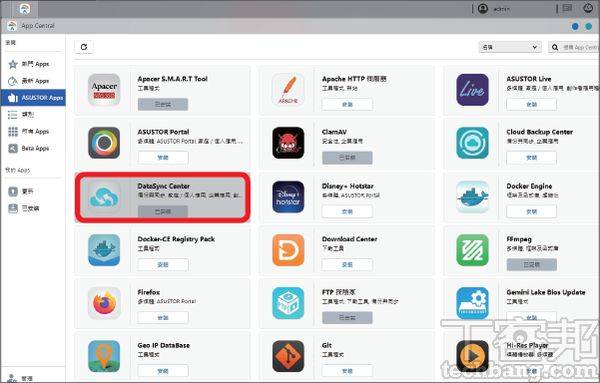The height and width of the screenshot is (383, 600).
Task: Click the admin user account icon
Action: [x=483, y=8]
